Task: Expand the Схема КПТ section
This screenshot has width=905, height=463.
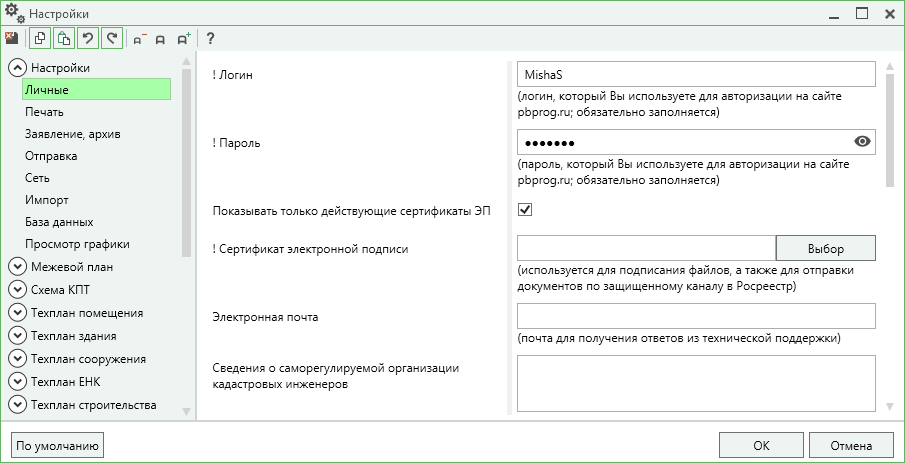Action: [17, 290]
